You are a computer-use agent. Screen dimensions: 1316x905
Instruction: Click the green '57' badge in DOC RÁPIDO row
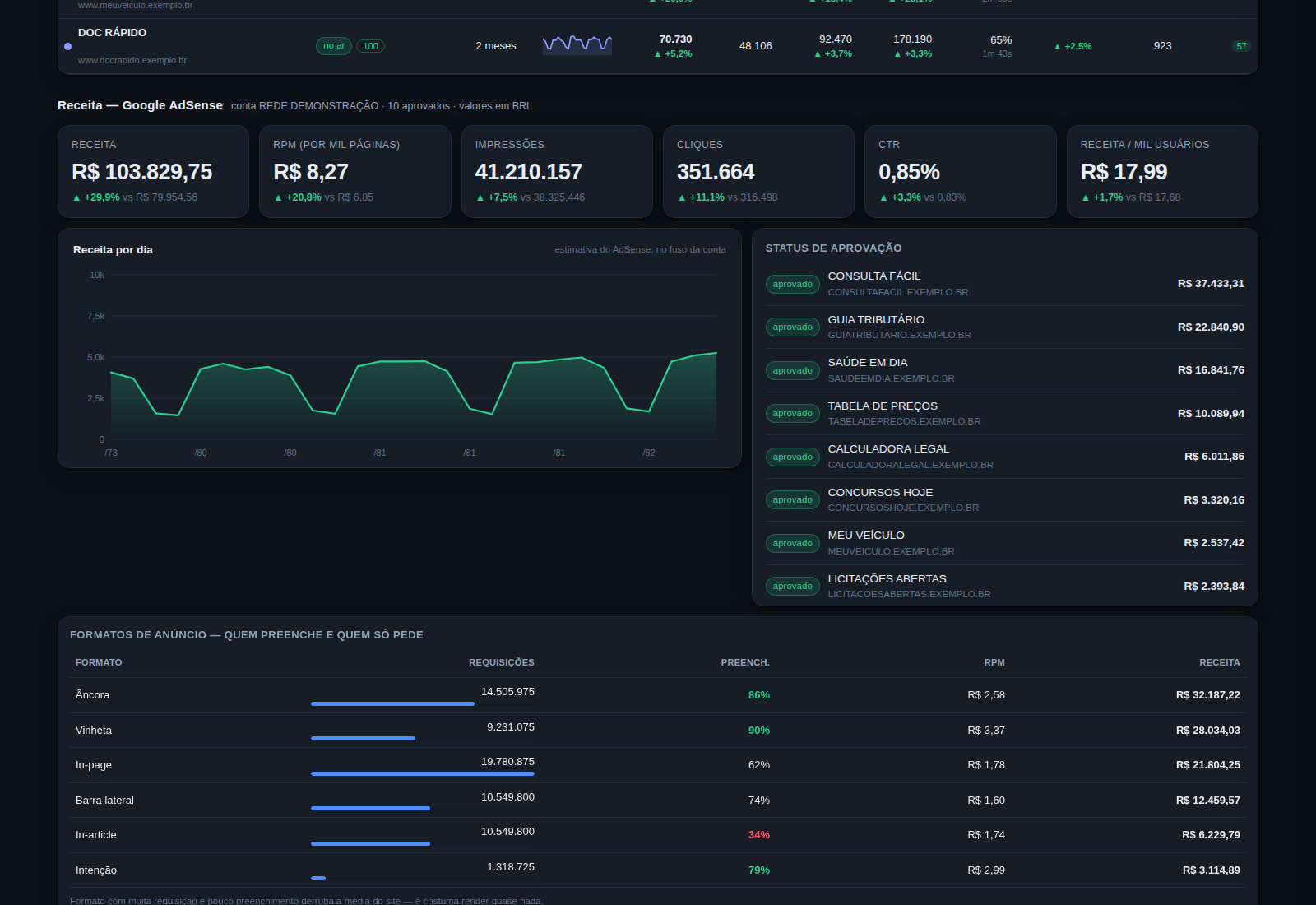tap(1241, 46)
